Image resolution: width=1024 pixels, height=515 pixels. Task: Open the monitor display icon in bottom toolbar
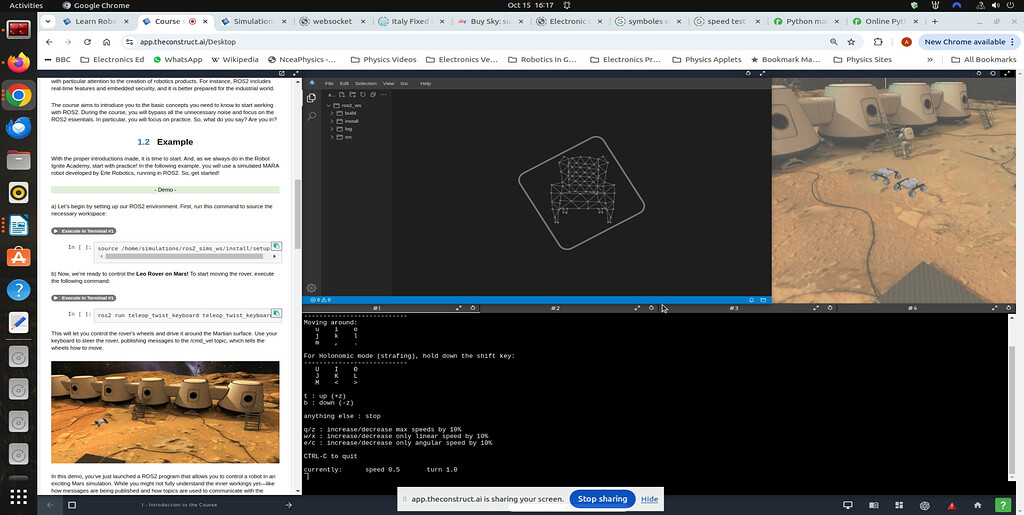click(x=848, y=505)
